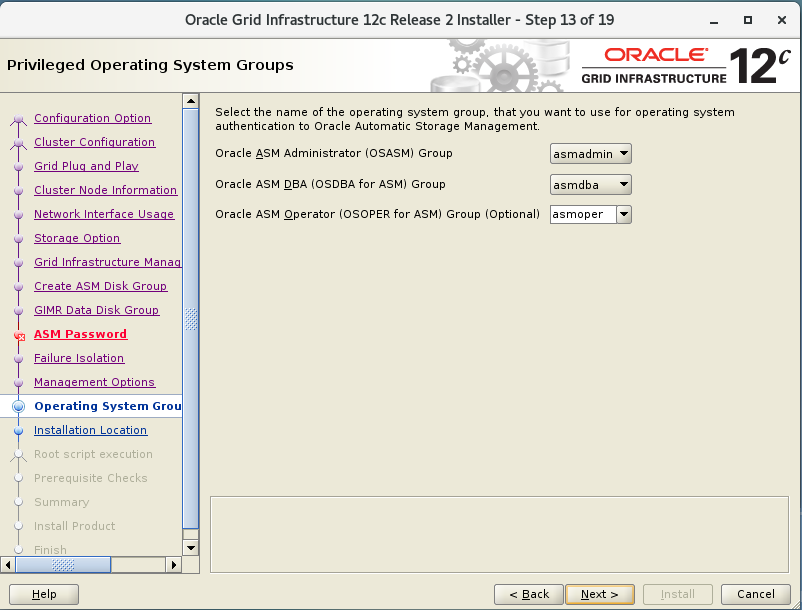This screenshot has height=610, width=802.
Task: Select Operating System Groups step
Action: (107, 406)
